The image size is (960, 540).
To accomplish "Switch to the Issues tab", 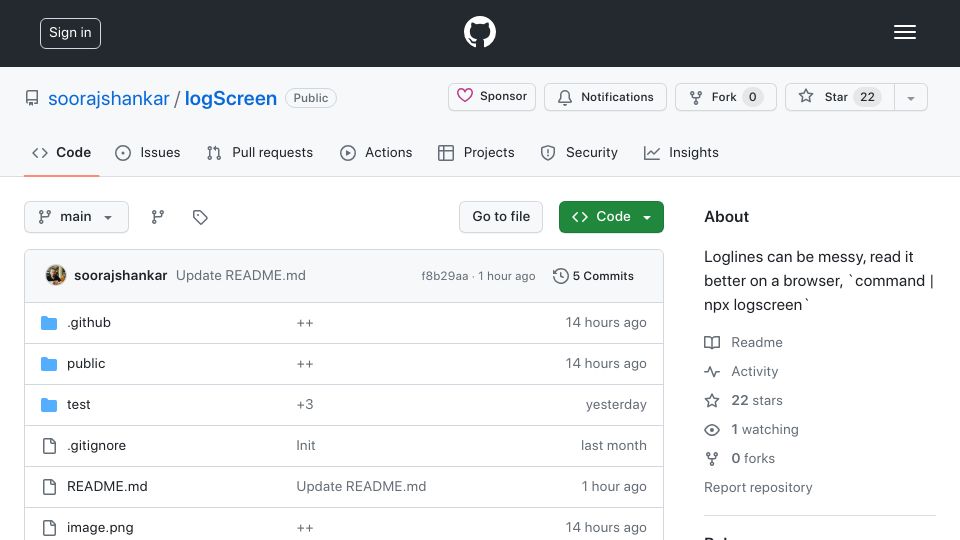I will pyautogui.click(x=148, y=152).
